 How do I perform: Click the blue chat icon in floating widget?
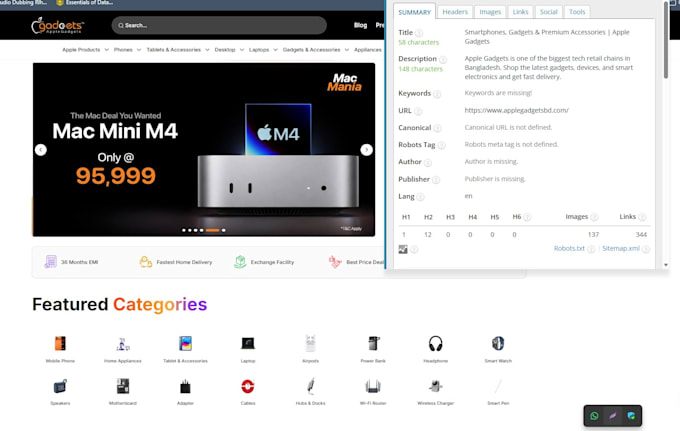click(x=631, y=416)
